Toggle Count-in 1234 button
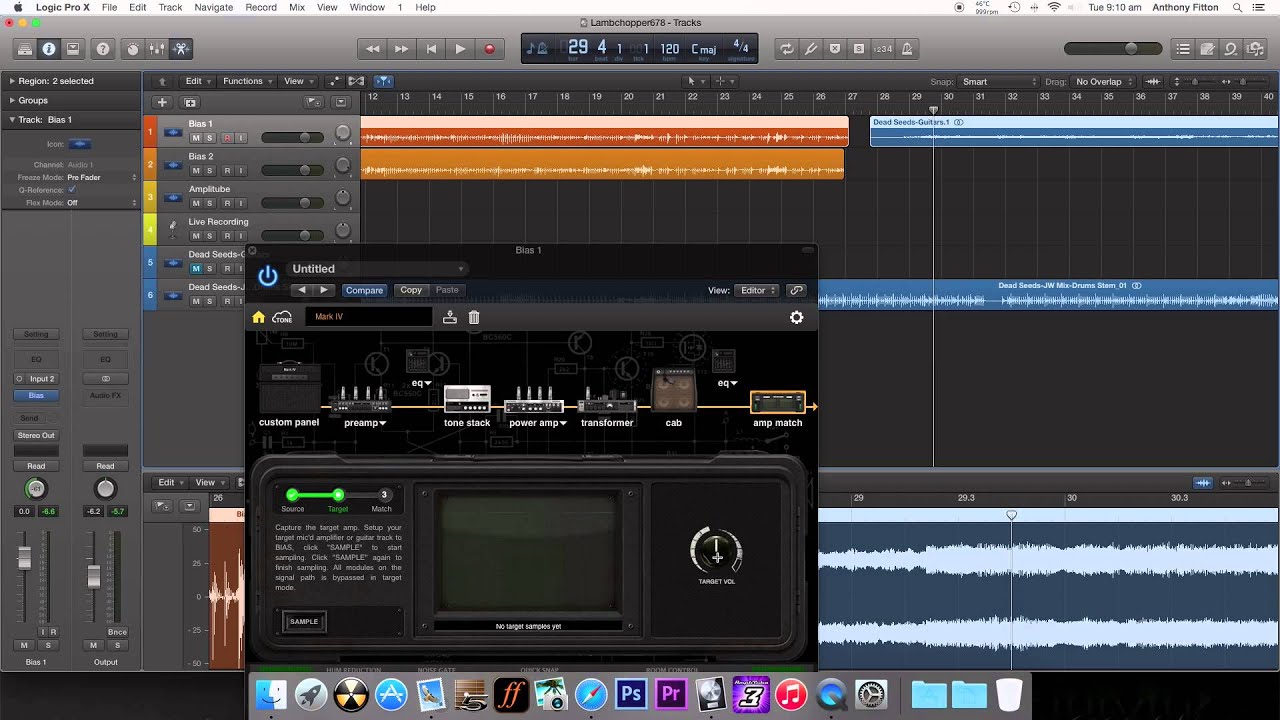1280x720 pixels. [x=883, y=49]
